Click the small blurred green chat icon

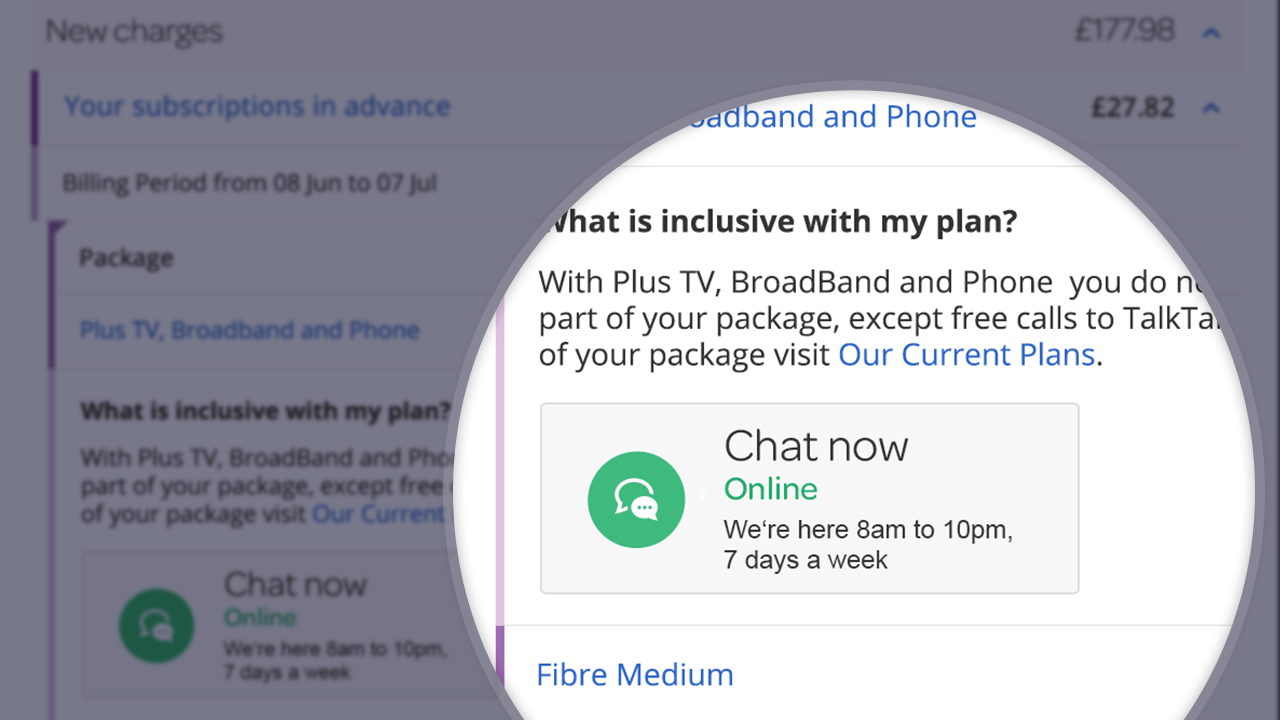(156, 626)
